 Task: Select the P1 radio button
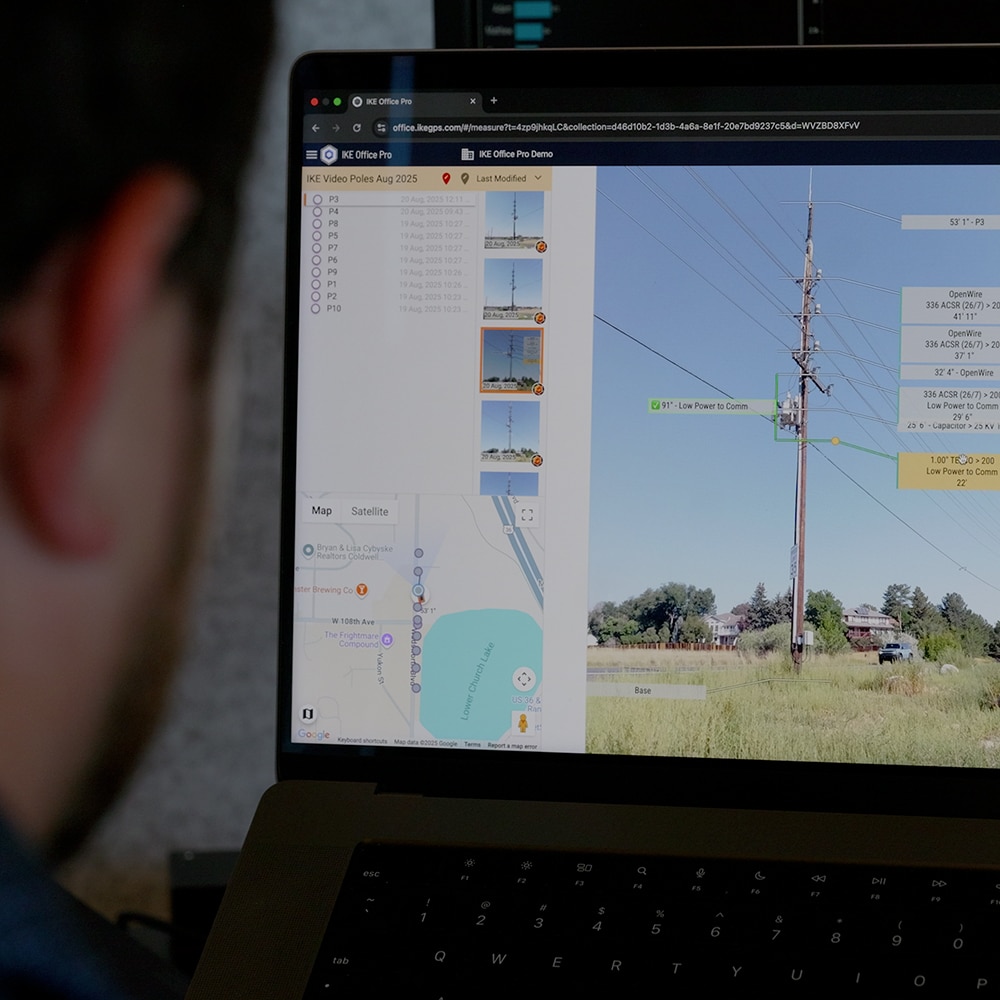[316, 284]
